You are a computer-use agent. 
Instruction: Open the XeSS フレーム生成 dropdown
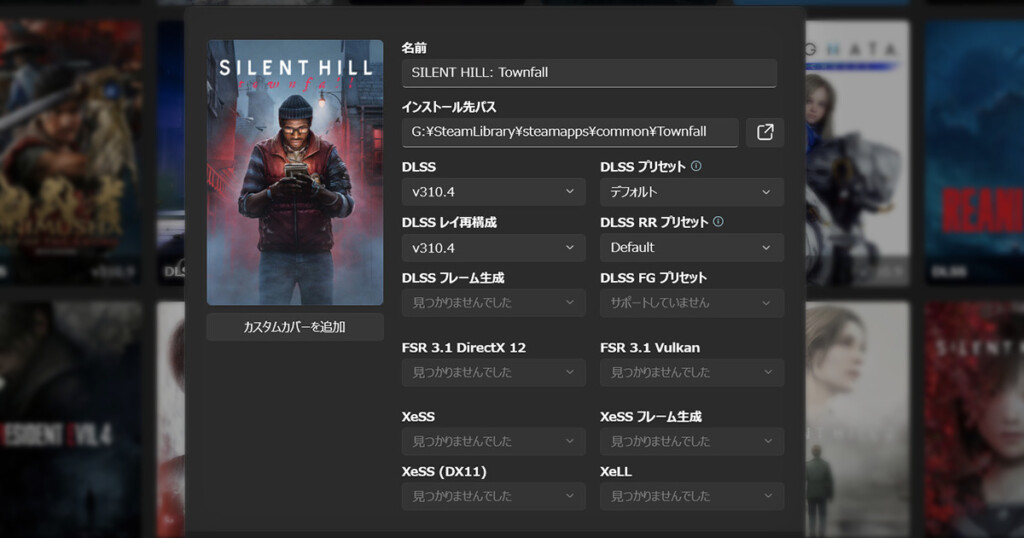pos(692,441)
